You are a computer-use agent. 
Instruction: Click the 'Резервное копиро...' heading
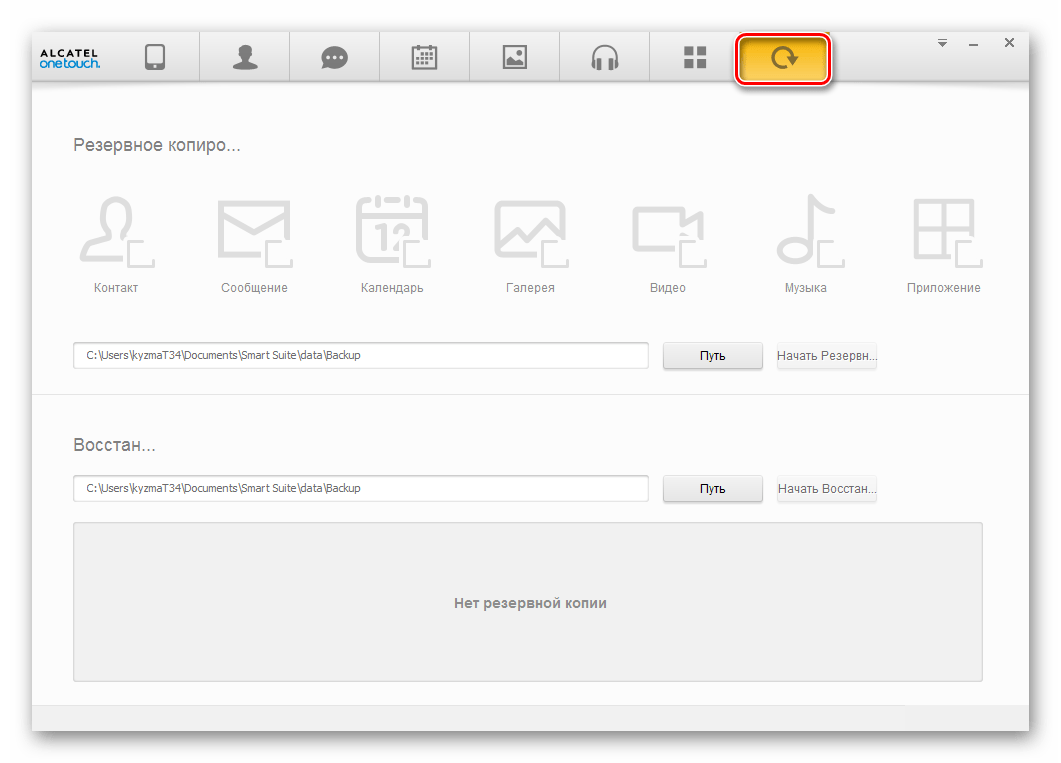click(x=157, y=145)
